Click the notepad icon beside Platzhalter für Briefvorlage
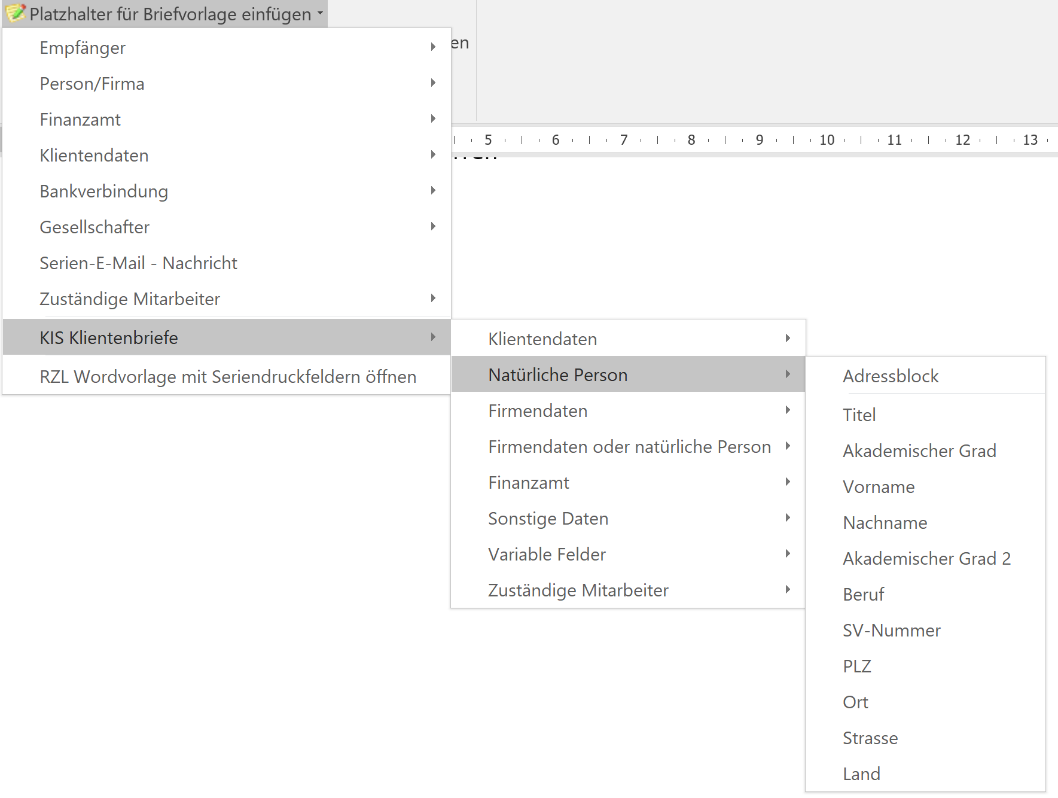The image size is (1058, 798). point(16,14)
